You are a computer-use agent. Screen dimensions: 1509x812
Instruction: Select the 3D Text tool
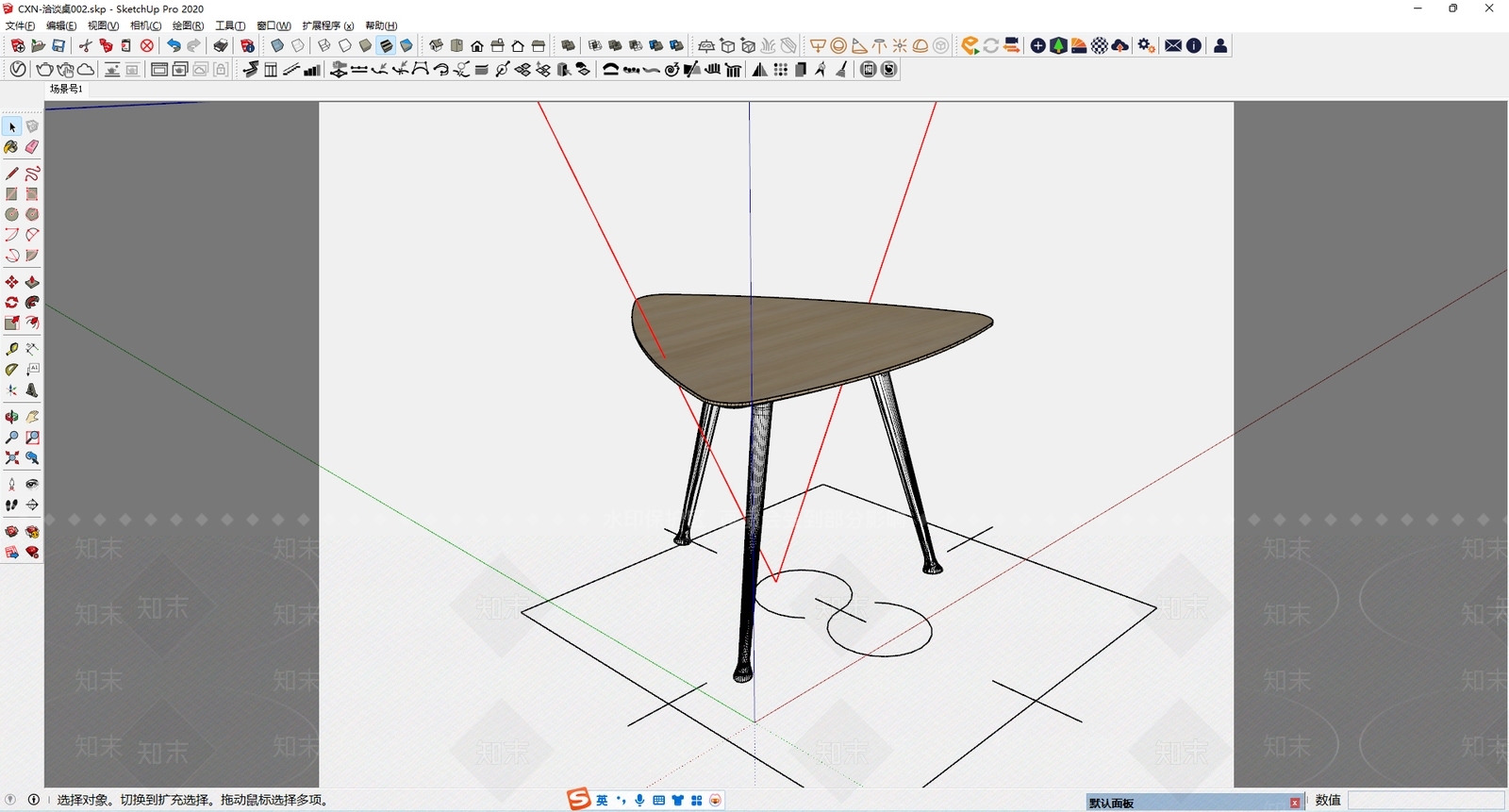tap(32, 390)
